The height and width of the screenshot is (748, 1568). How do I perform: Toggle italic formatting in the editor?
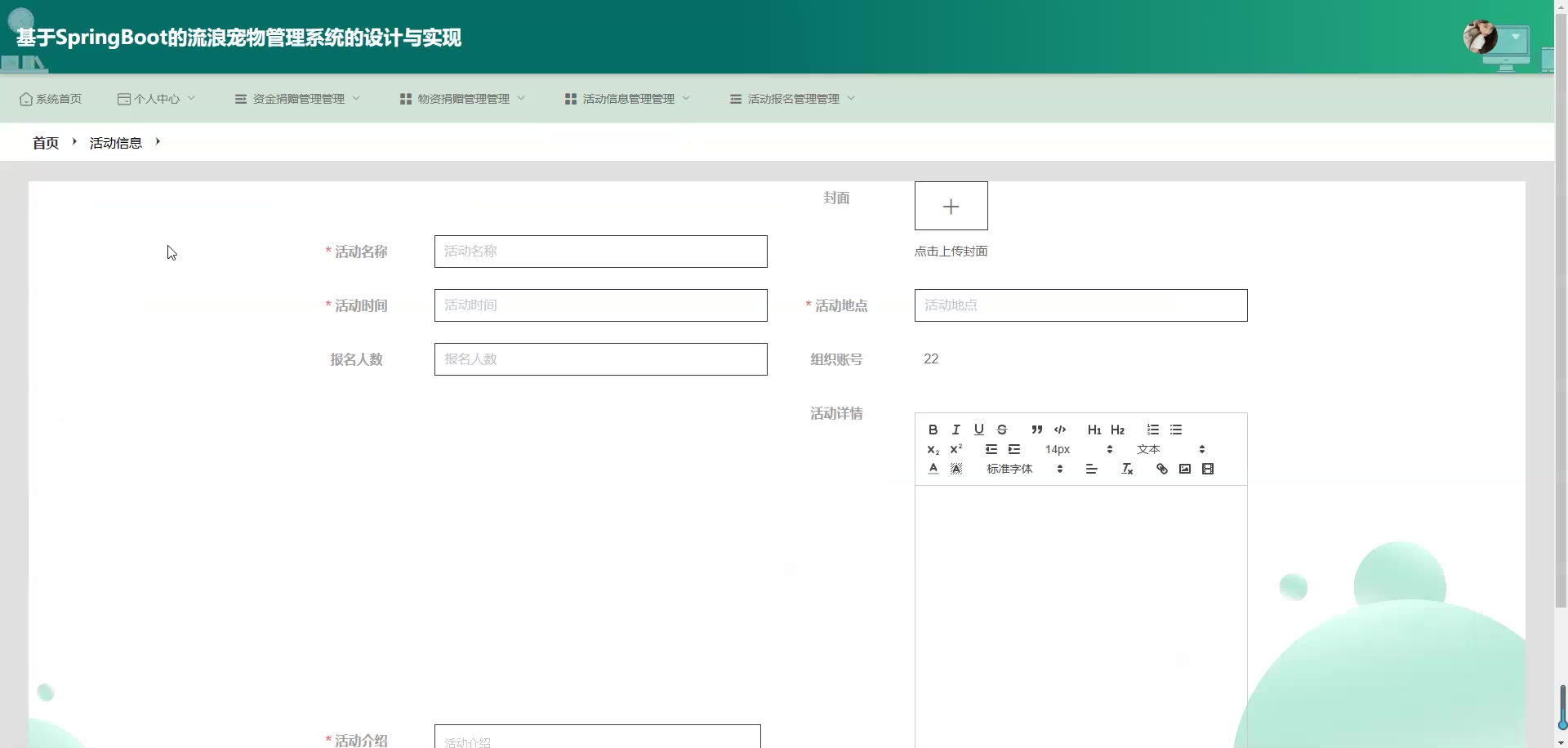[x=955, y=430]
